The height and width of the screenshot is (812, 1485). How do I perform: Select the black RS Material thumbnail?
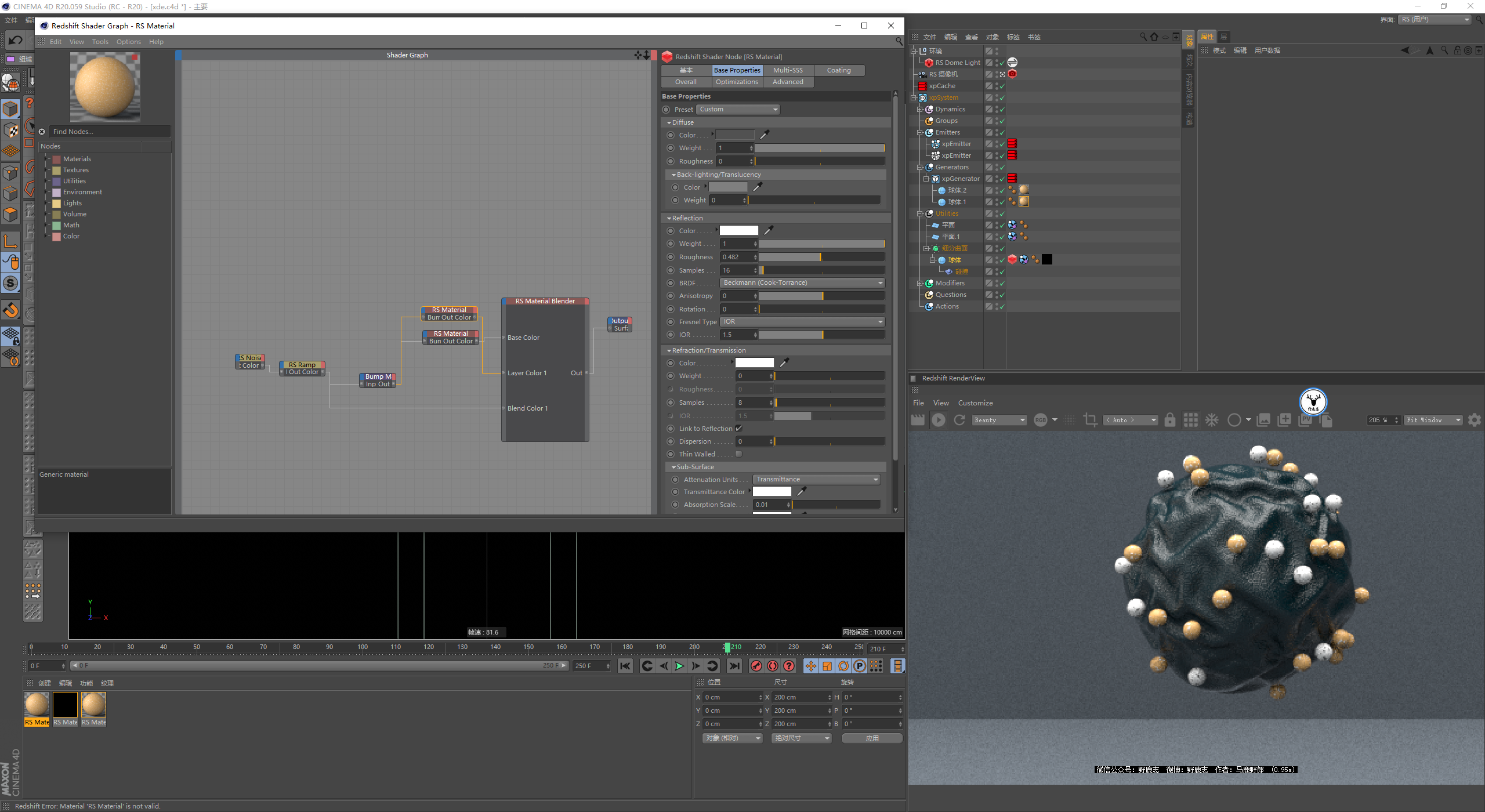click(x=65, y=705)
